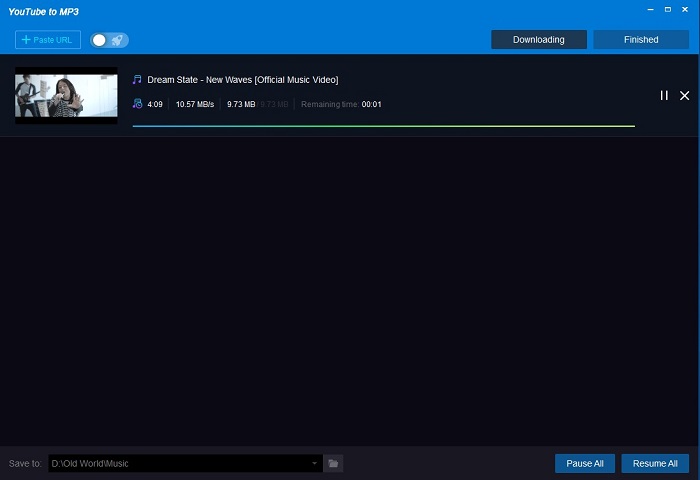Click the download progress bar

tap(383, 126)
